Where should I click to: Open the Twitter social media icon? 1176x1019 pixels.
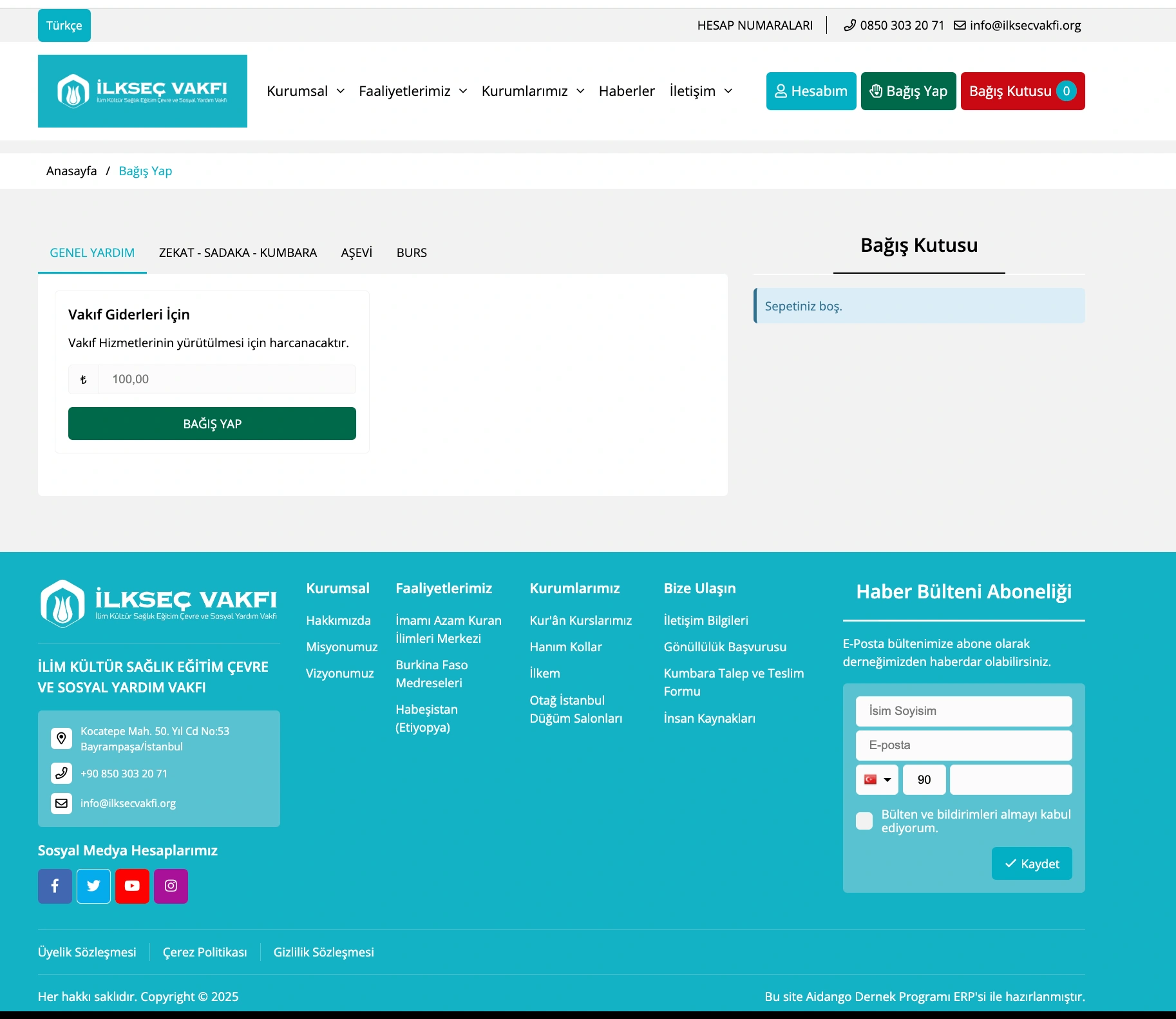pos(93,886)
